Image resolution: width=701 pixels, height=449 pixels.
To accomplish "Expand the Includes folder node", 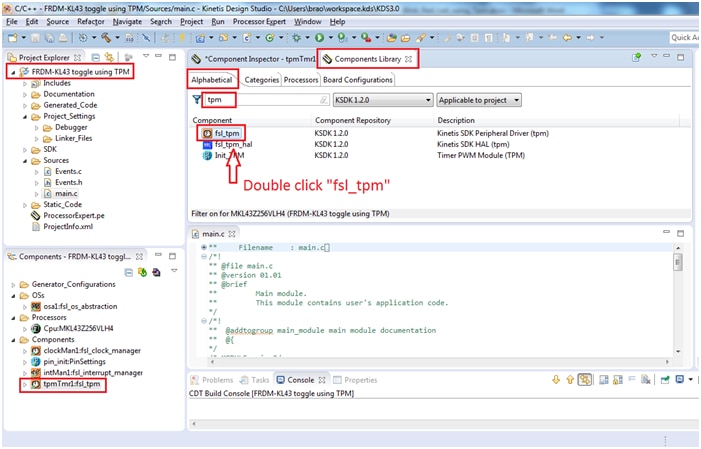I will coord(25,83).
